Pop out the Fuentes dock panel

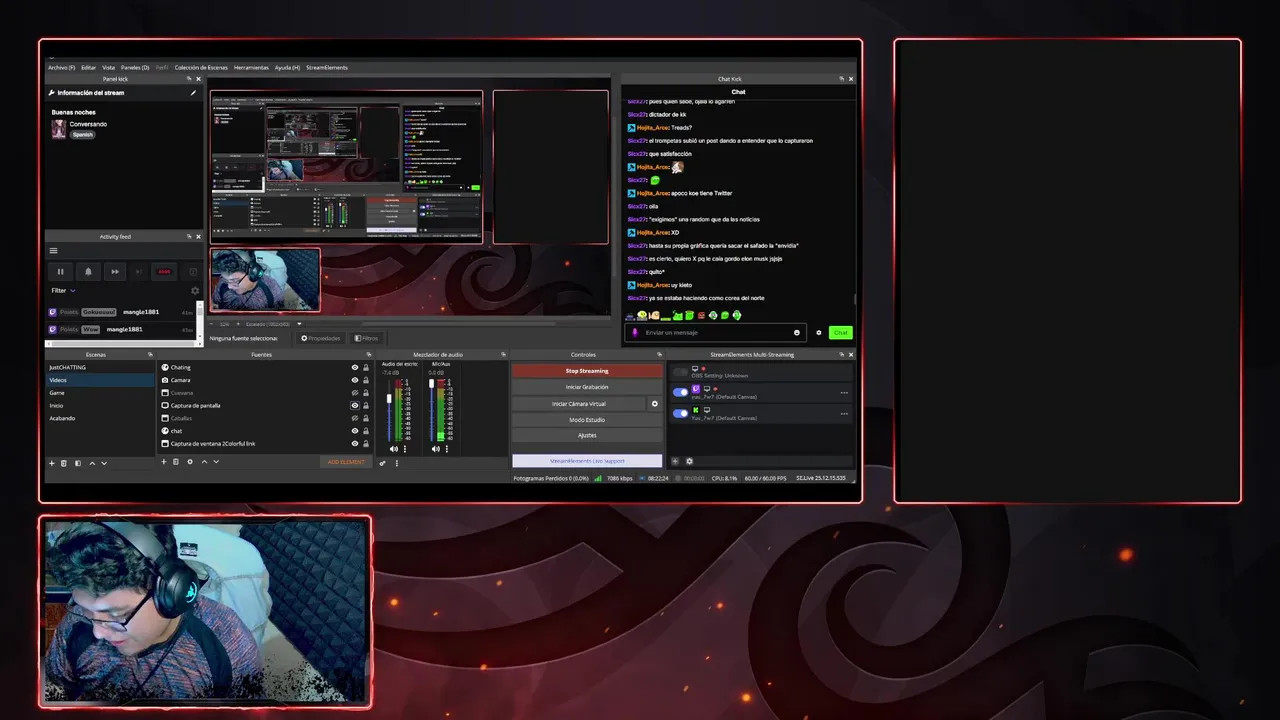pyautogui.click(x=368, y=354)
